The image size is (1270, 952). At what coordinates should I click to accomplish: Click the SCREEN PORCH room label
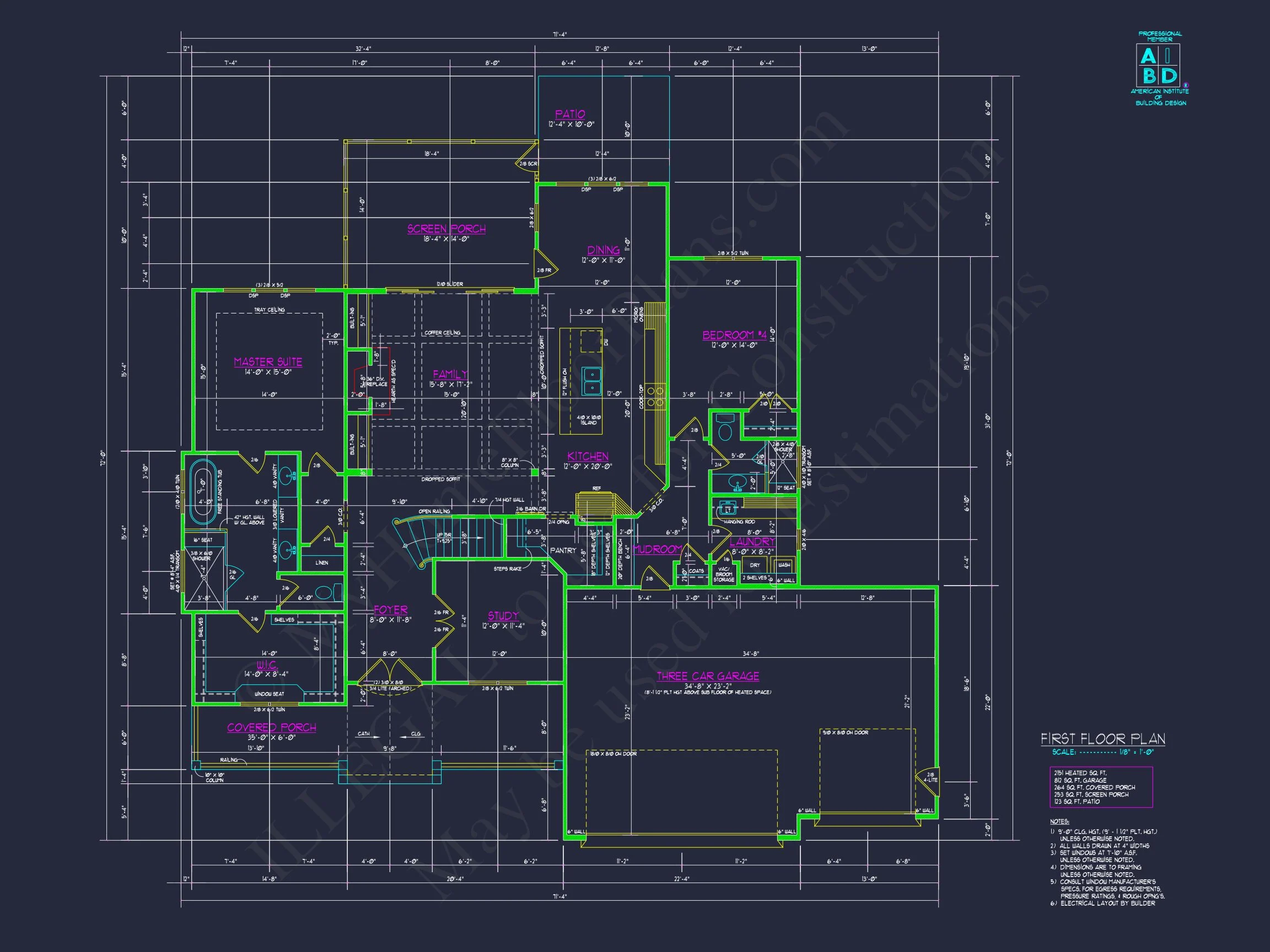point(446,229)
